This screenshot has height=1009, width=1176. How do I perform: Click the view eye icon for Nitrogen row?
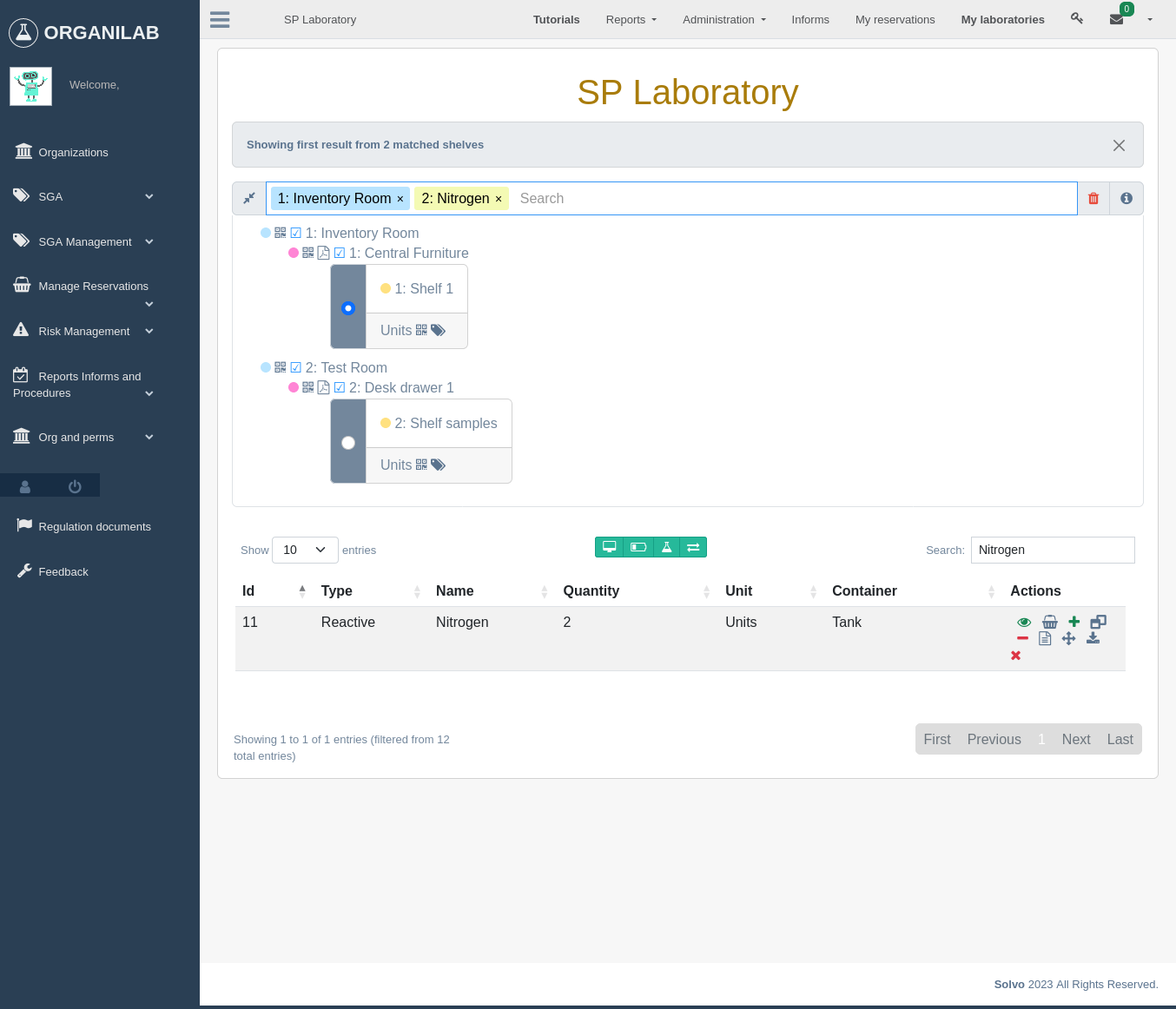point(1024,622)
